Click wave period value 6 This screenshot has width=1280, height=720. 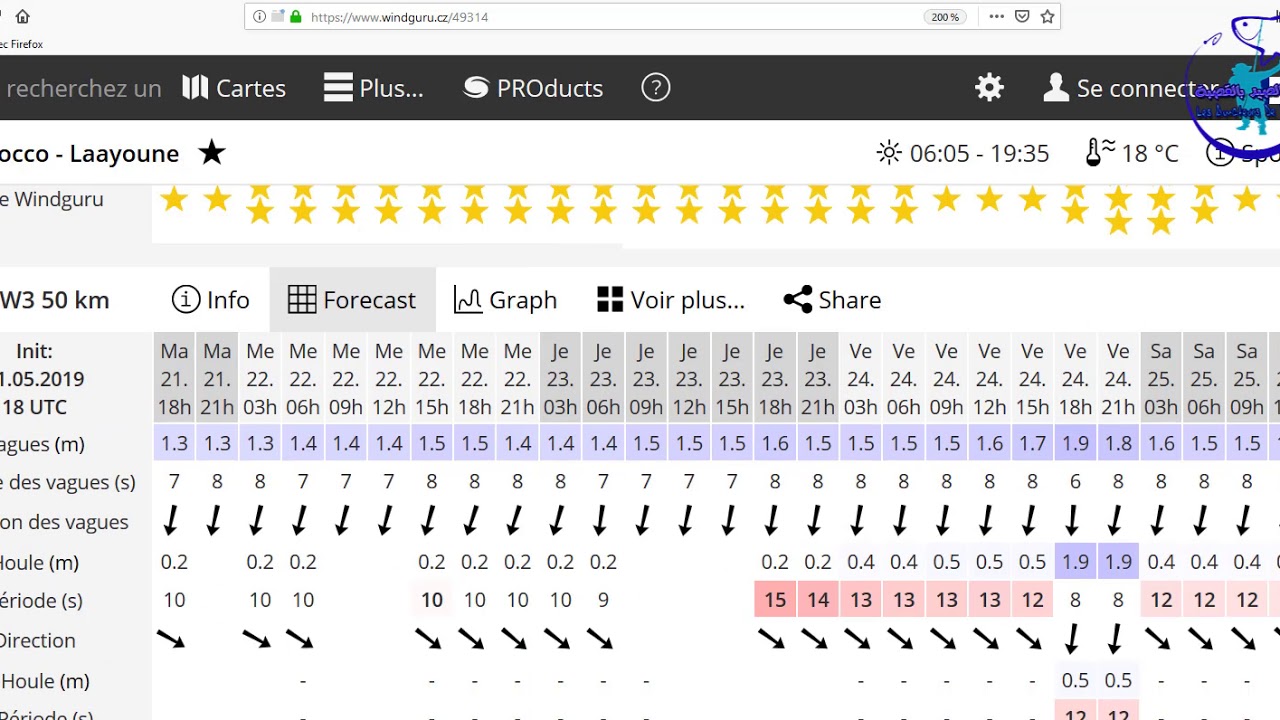(1075, 482)
